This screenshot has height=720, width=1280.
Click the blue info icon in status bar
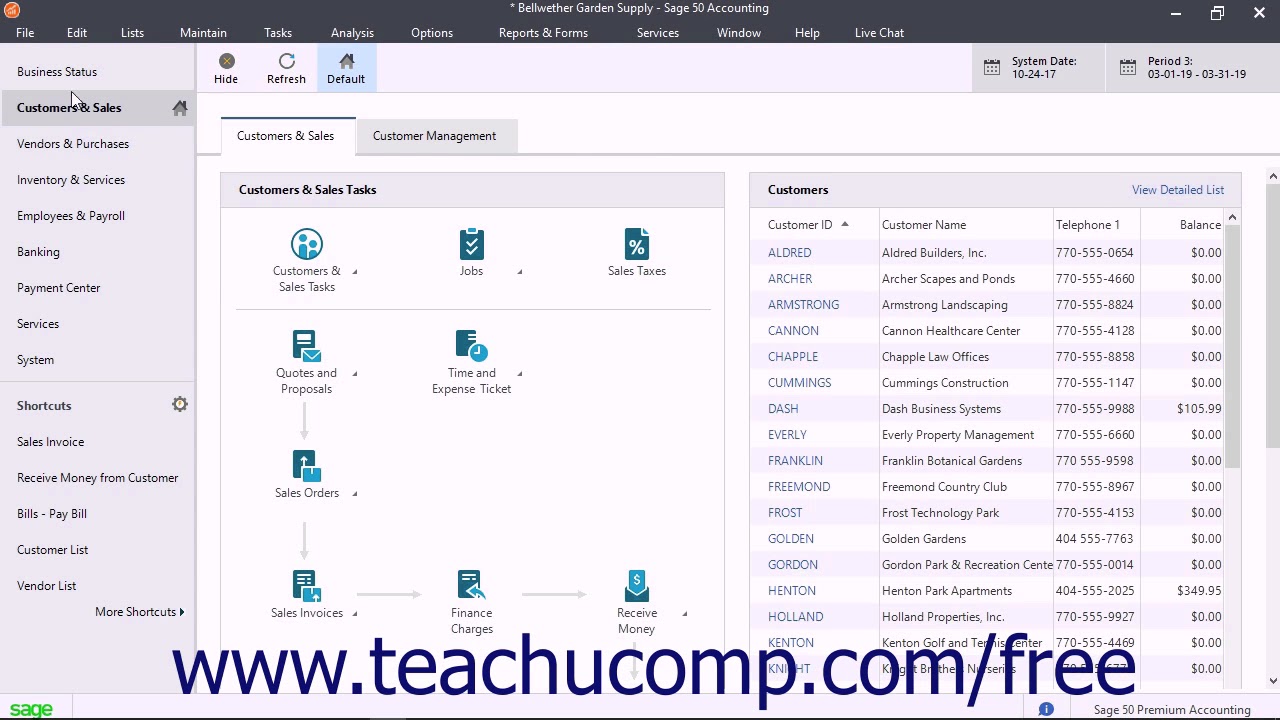(1046, 709)
